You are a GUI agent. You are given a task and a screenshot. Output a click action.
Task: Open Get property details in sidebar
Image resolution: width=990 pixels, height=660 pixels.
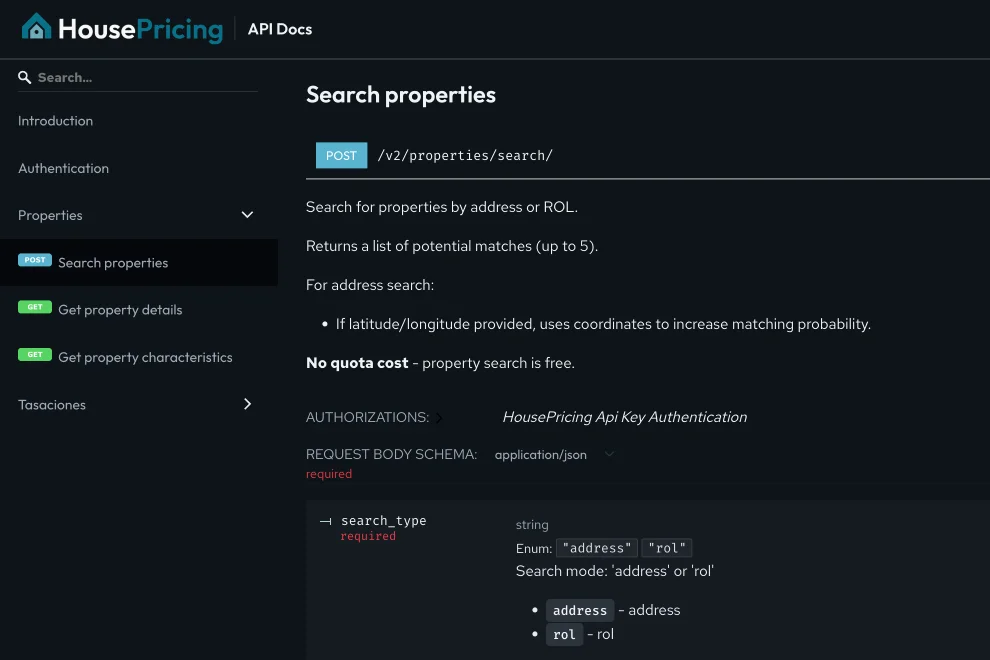tap(120, 310)
